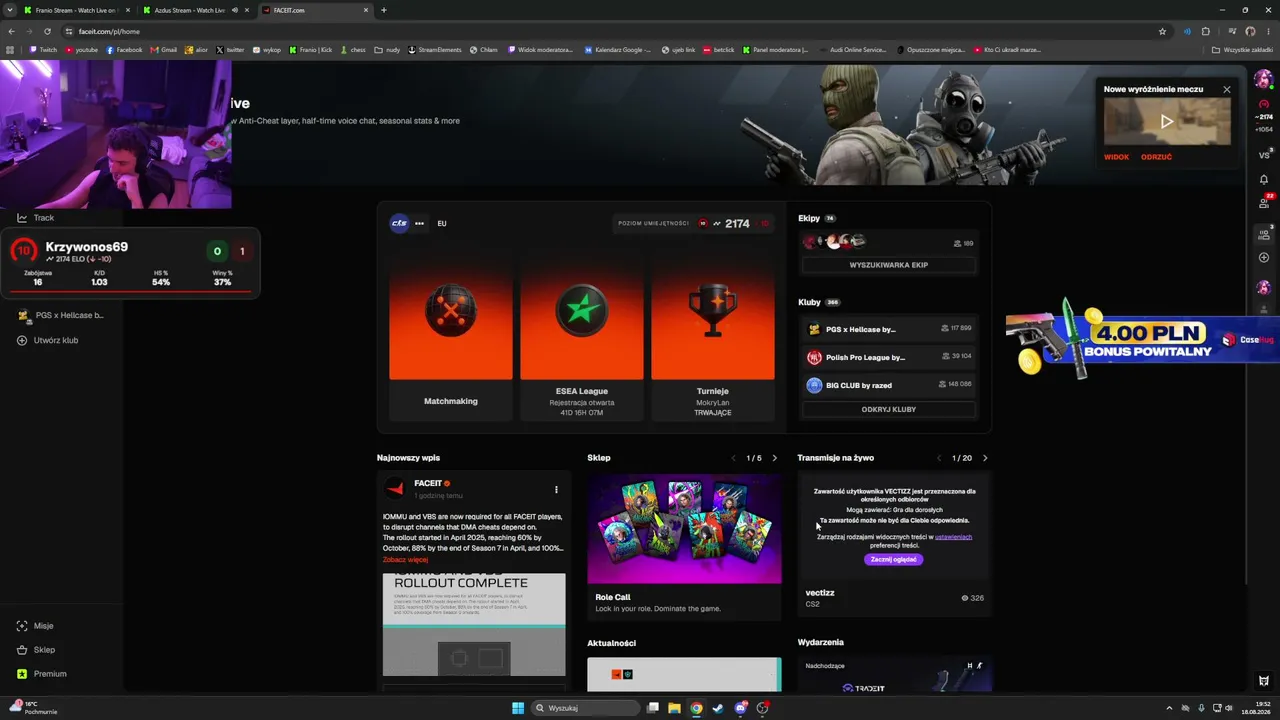Click the Windows taskbar search box
Image resolution: width=1280 pixels, height=720 pixels.
(585, 708)
